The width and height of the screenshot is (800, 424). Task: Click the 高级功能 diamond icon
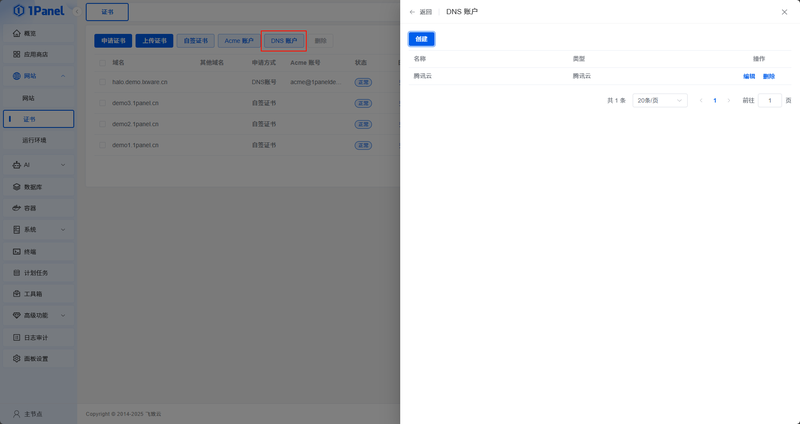click(17, 315)
